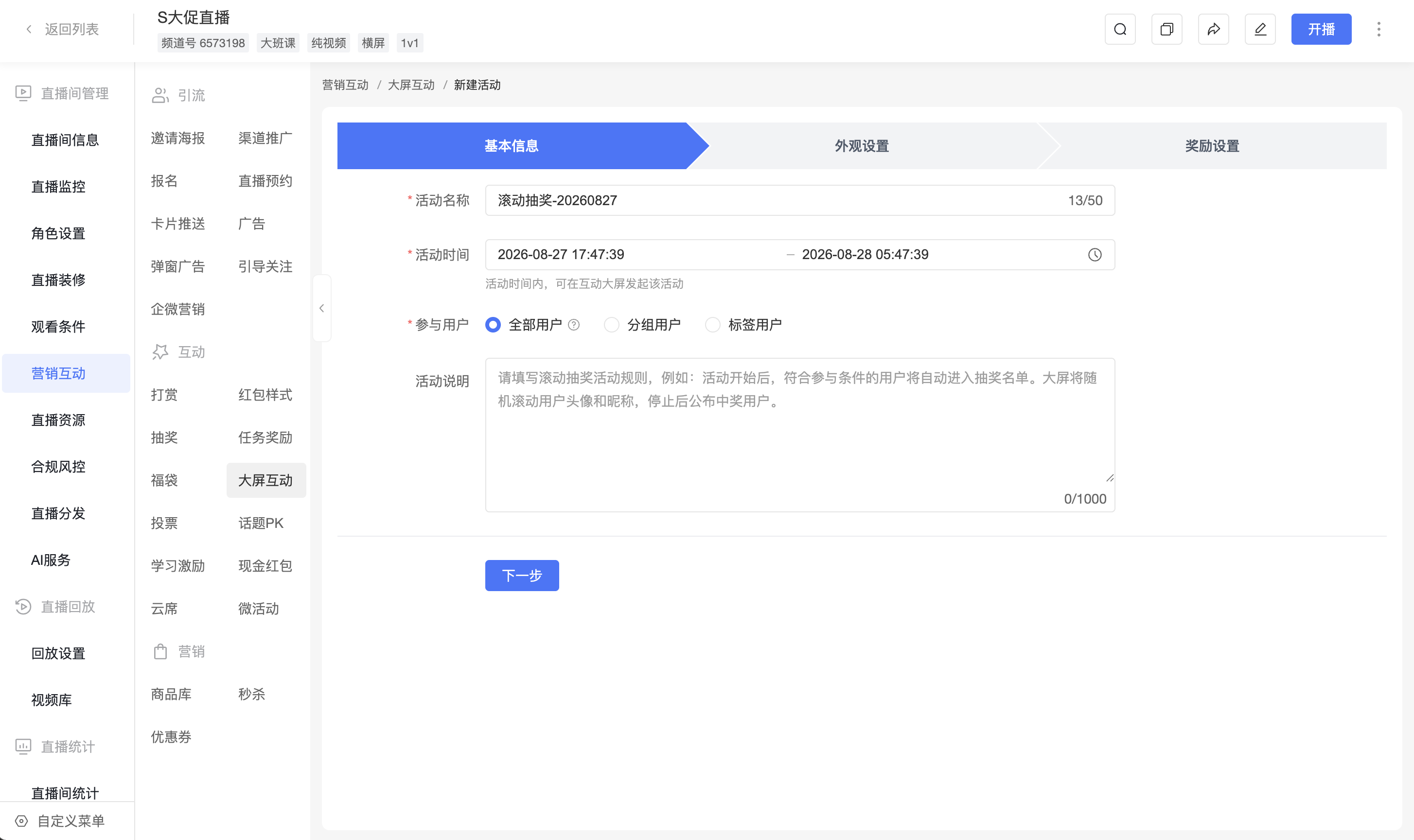
Task: Open 卡片推送 submenu item
Action: (x=178, y=224)
